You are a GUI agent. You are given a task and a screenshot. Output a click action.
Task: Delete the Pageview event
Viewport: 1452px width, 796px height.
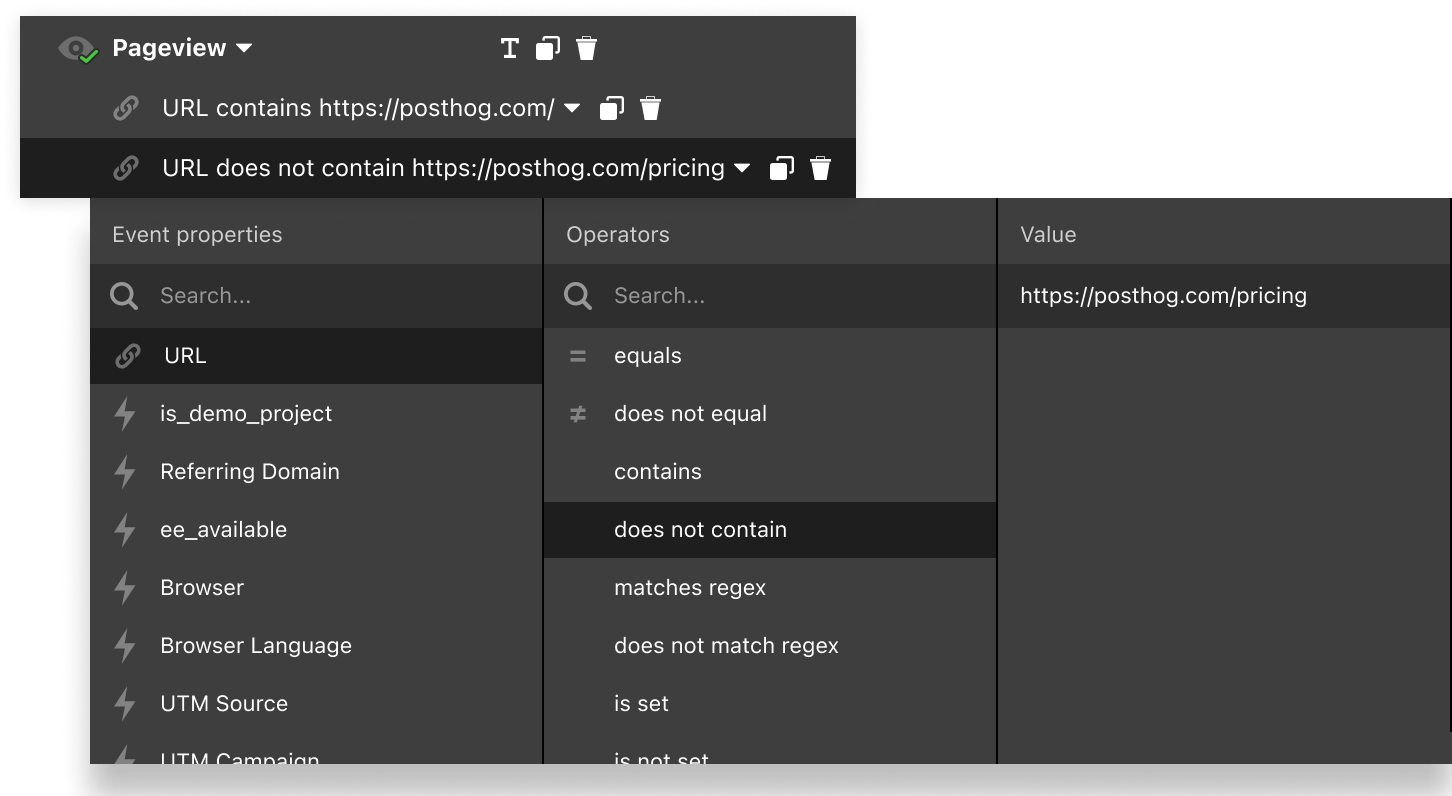587,48
